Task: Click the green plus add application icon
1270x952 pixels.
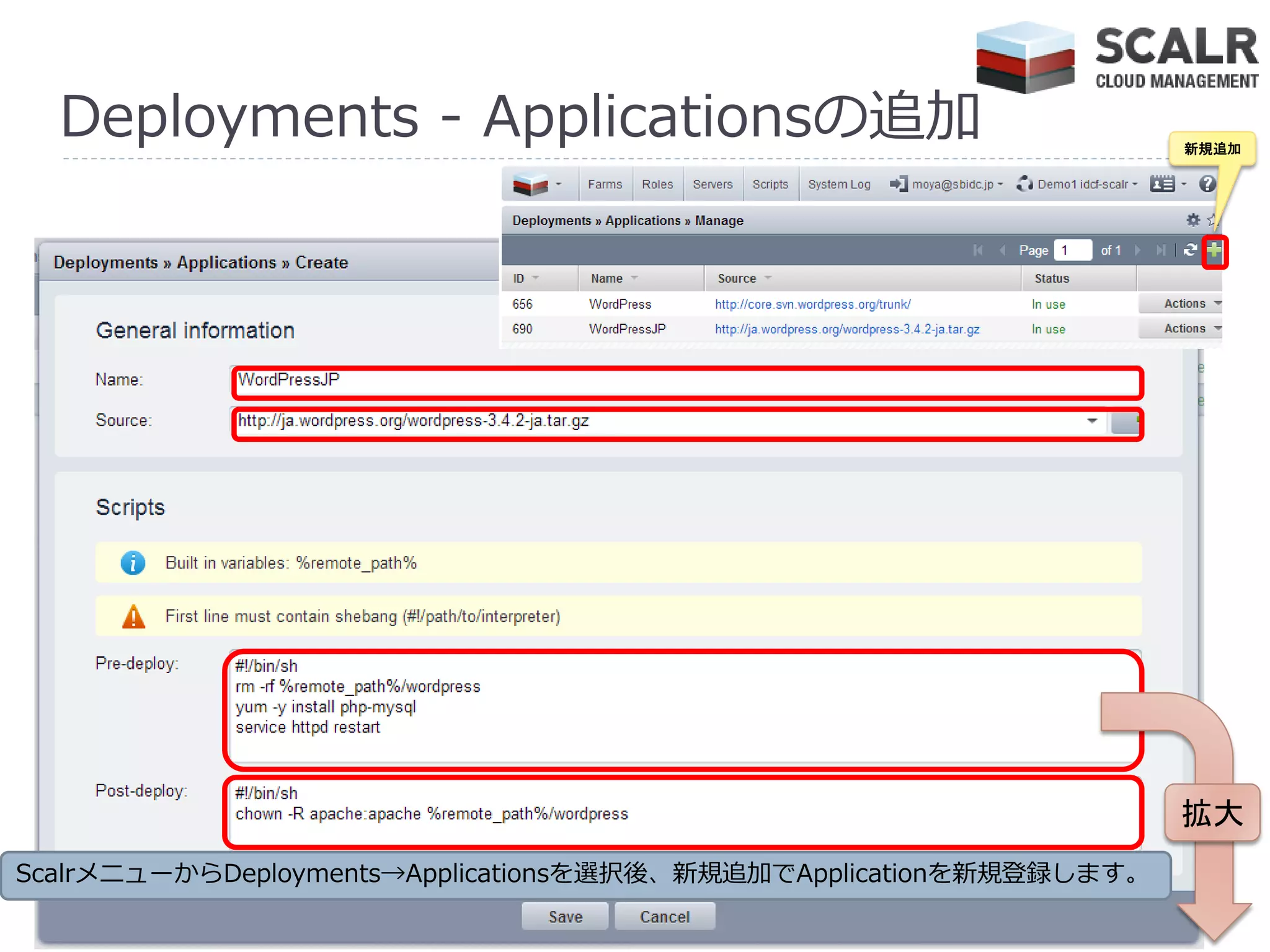Action: 1214,250
